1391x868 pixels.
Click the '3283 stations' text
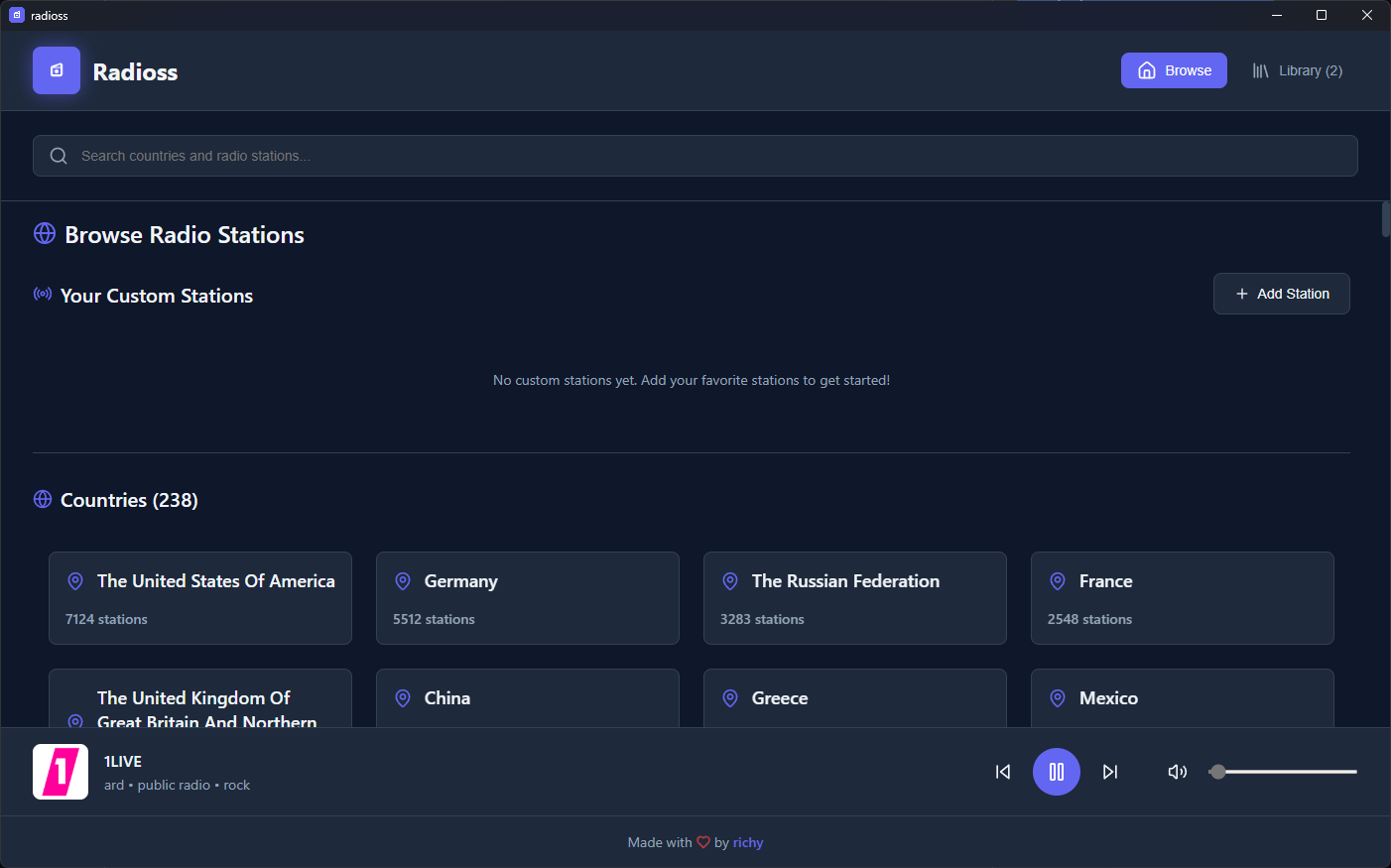click(762, 619)
